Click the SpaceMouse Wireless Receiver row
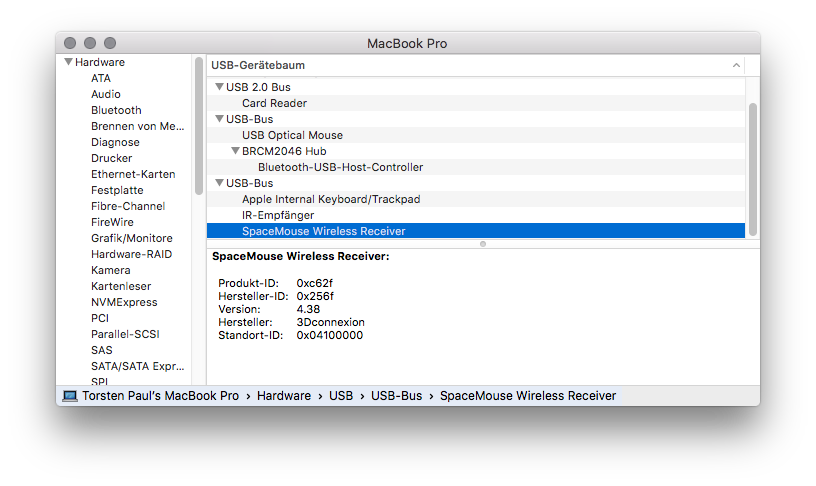816x486 pixels. (323, 231)
